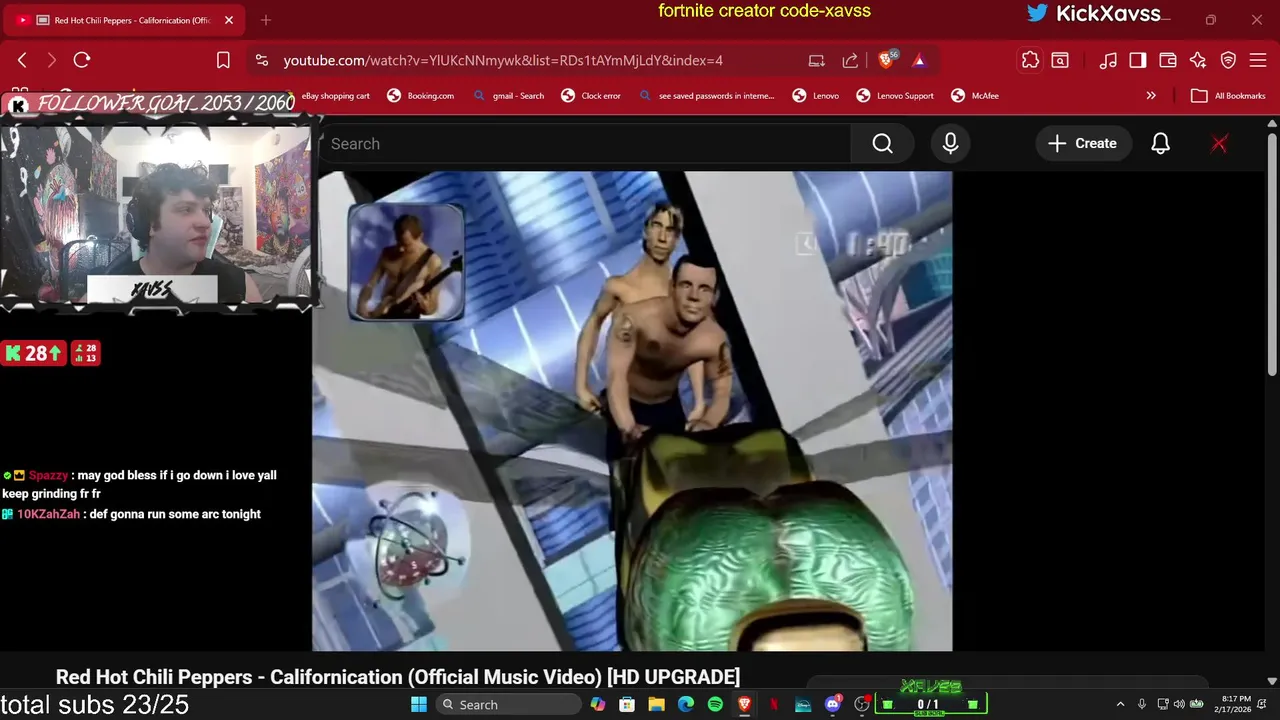1280x720 pixels.
Task: Open Netflix from taskbar
Action: (x=774, y=705)
